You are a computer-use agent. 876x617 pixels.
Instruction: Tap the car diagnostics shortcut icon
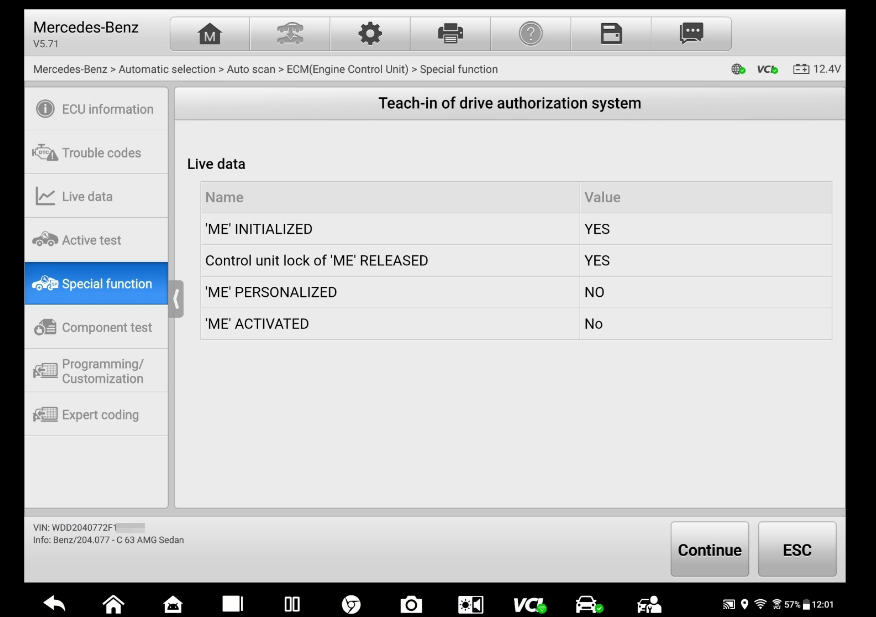pyautogui.click(x=589, y=604)
